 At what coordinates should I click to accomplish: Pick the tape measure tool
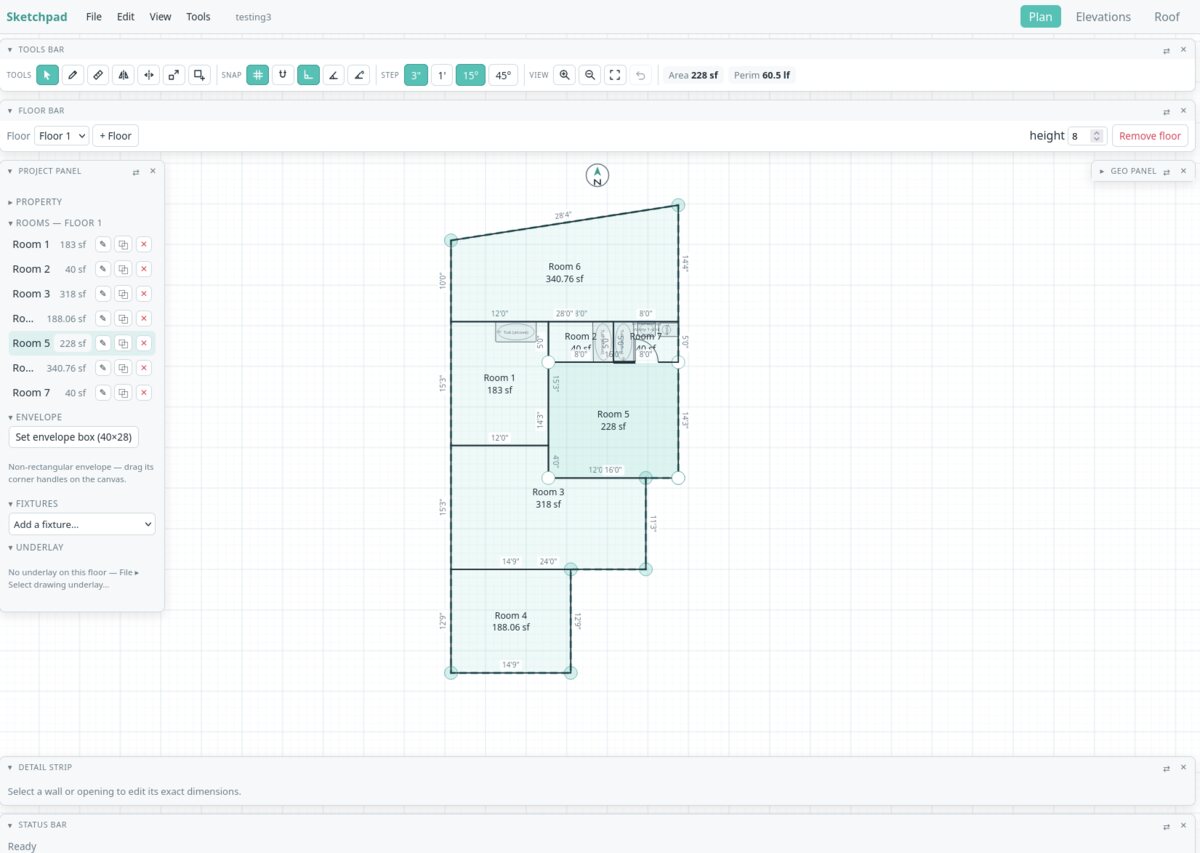98,75
